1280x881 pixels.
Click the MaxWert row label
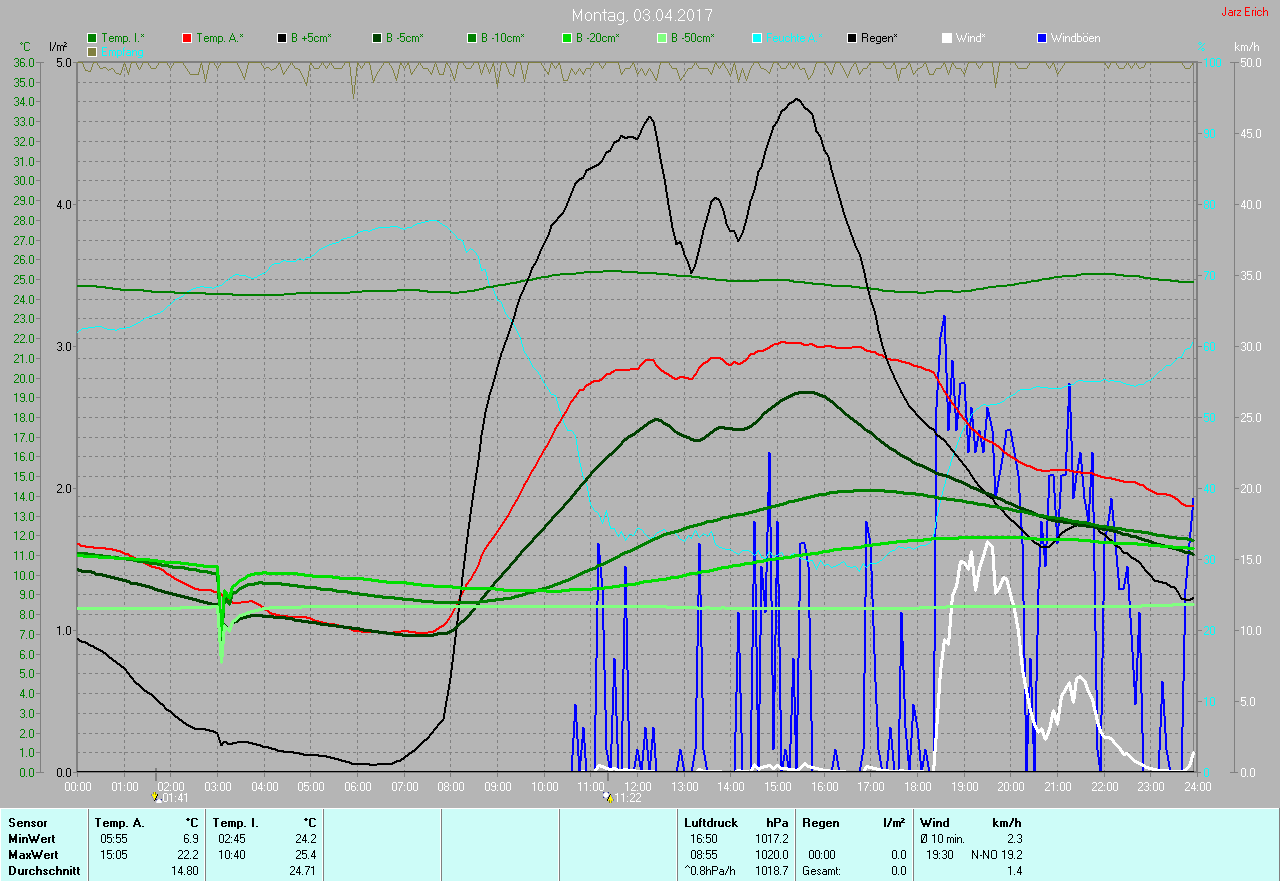click(x=33, y=855)
